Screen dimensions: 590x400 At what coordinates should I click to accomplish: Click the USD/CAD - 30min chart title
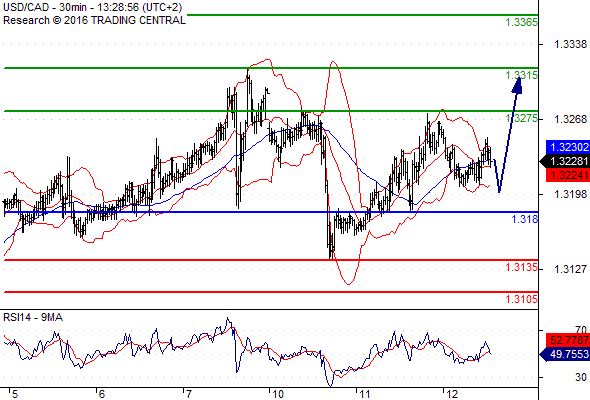click(x=92, y=7)
